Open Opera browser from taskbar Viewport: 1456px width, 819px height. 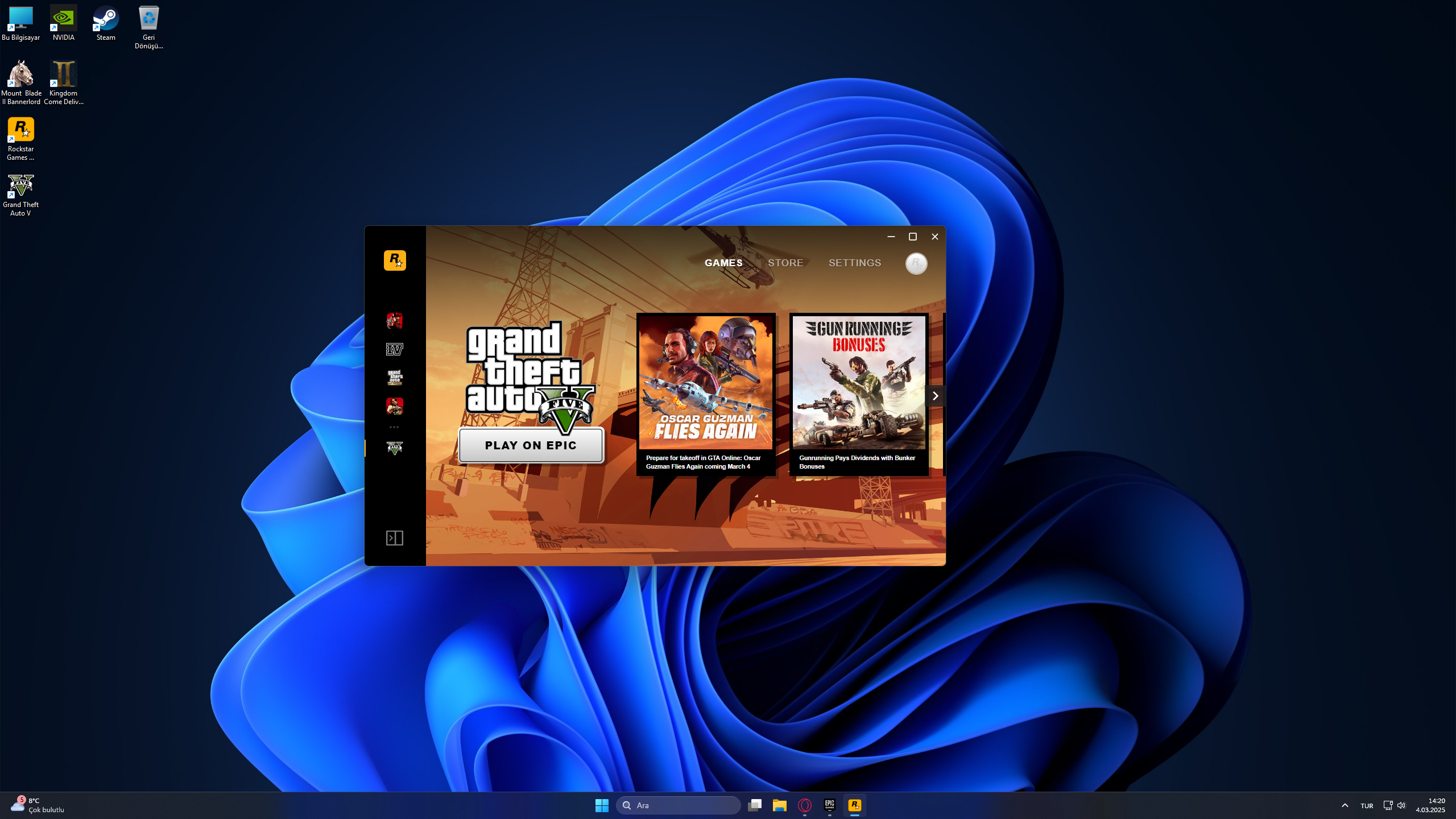(804, 805)
